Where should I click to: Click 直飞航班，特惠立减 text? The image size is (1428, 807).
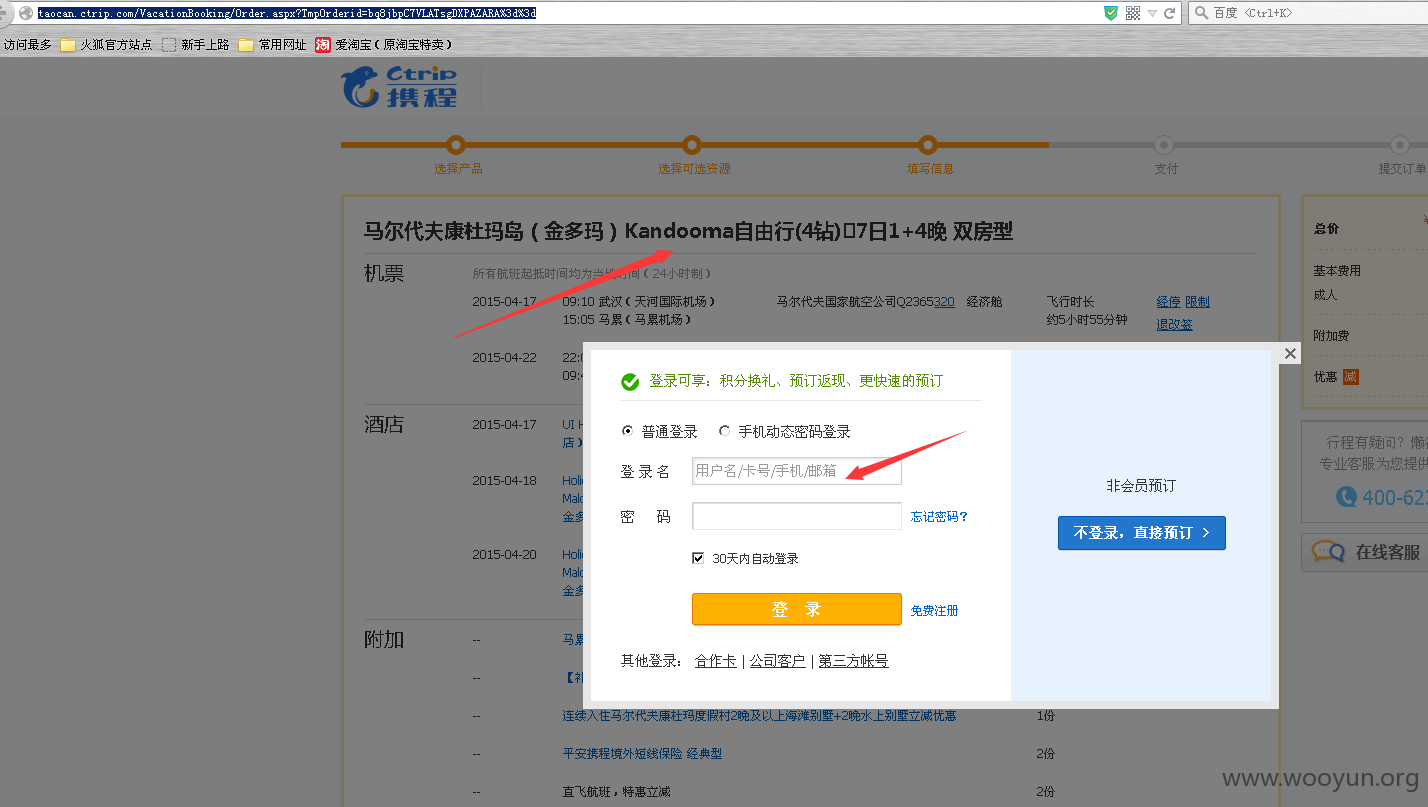pos(616,791)
